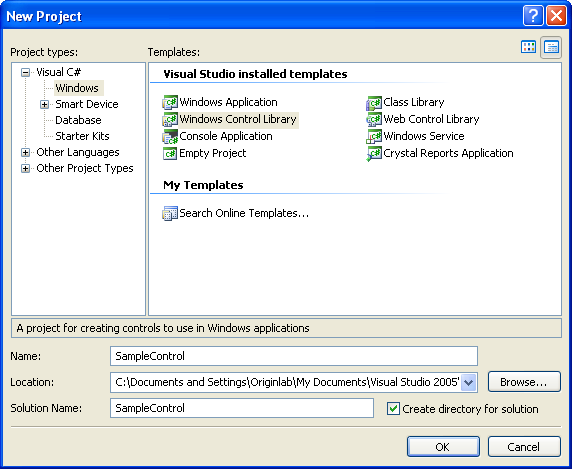572x469 pixels.
Task: Click the Class Library template text
Action: [414, 102]
